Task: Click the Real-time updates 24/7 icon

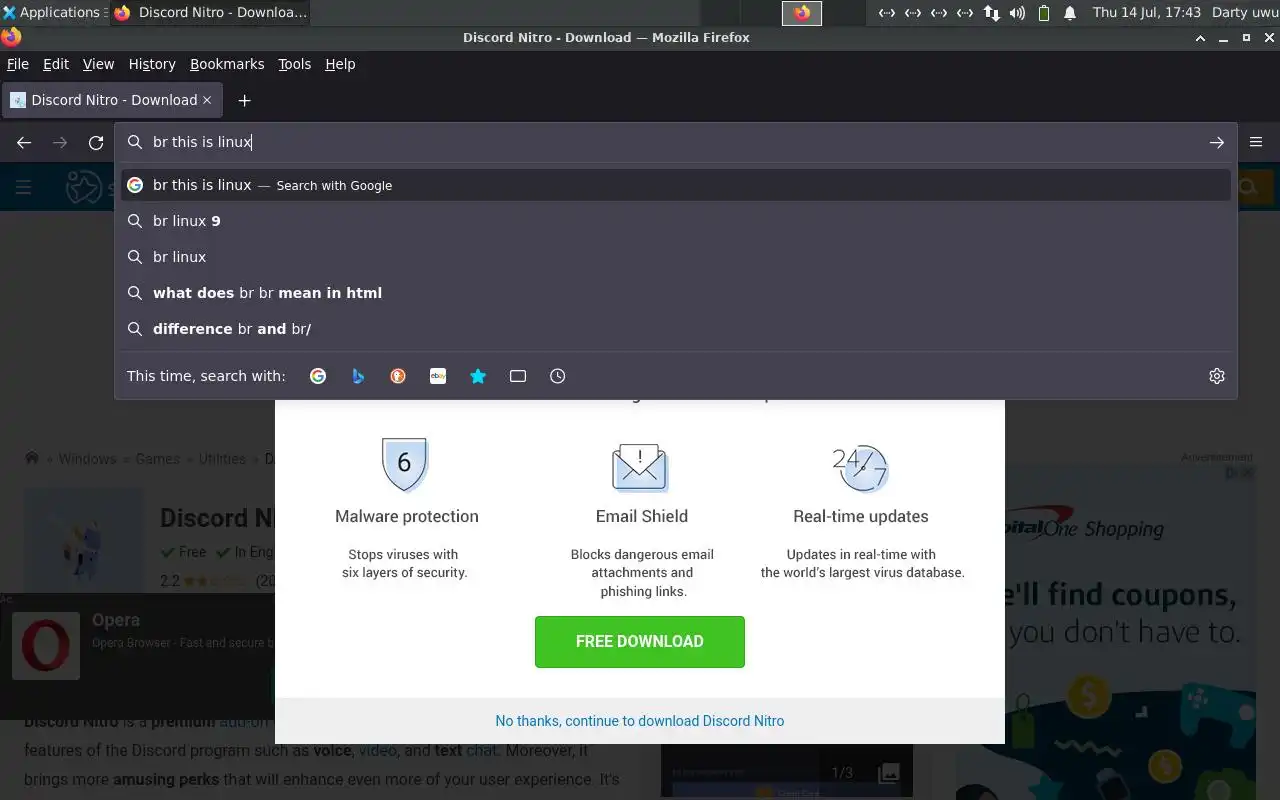Action: pos(860,467)
